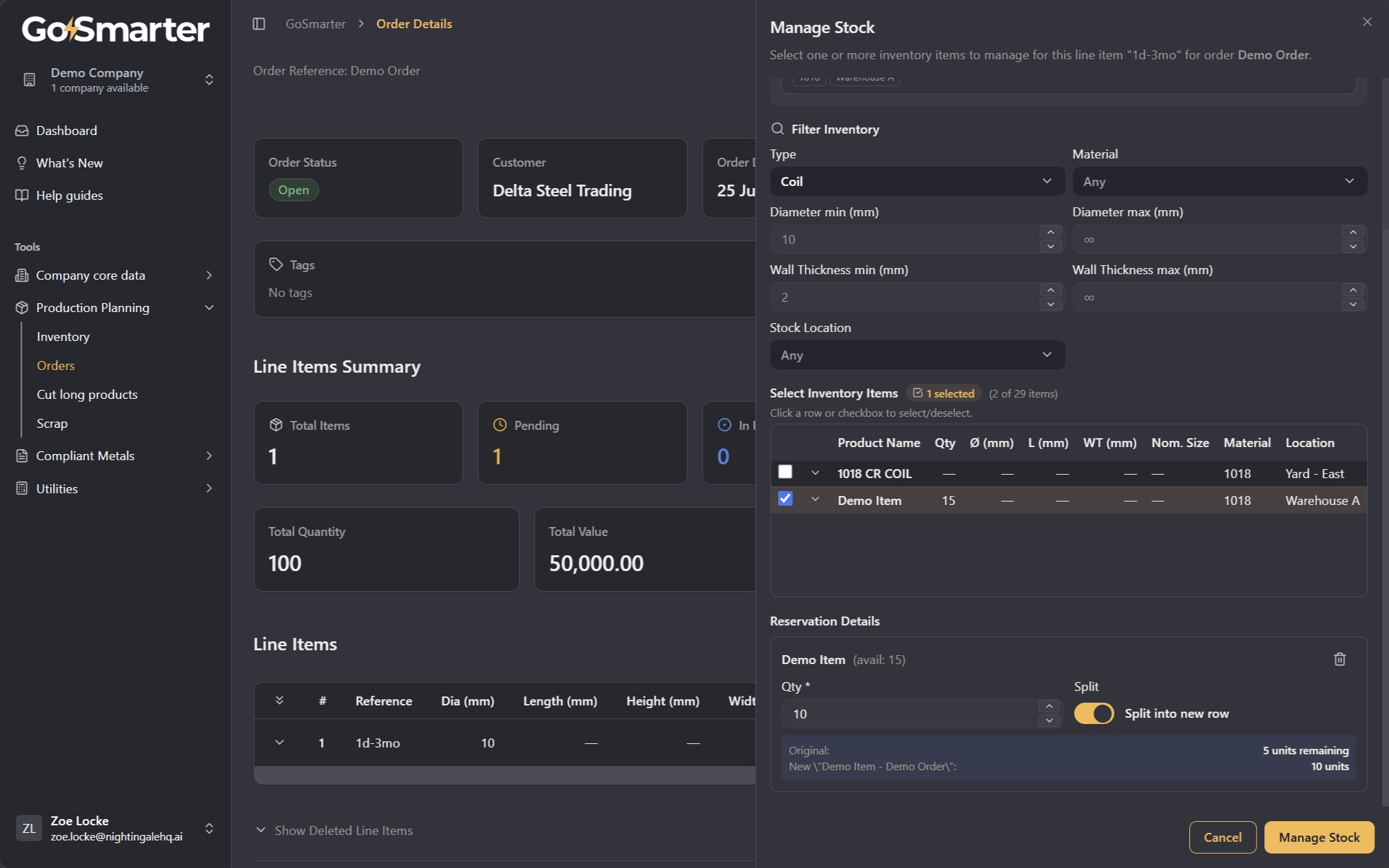Click Manage Stock button

1319,837
